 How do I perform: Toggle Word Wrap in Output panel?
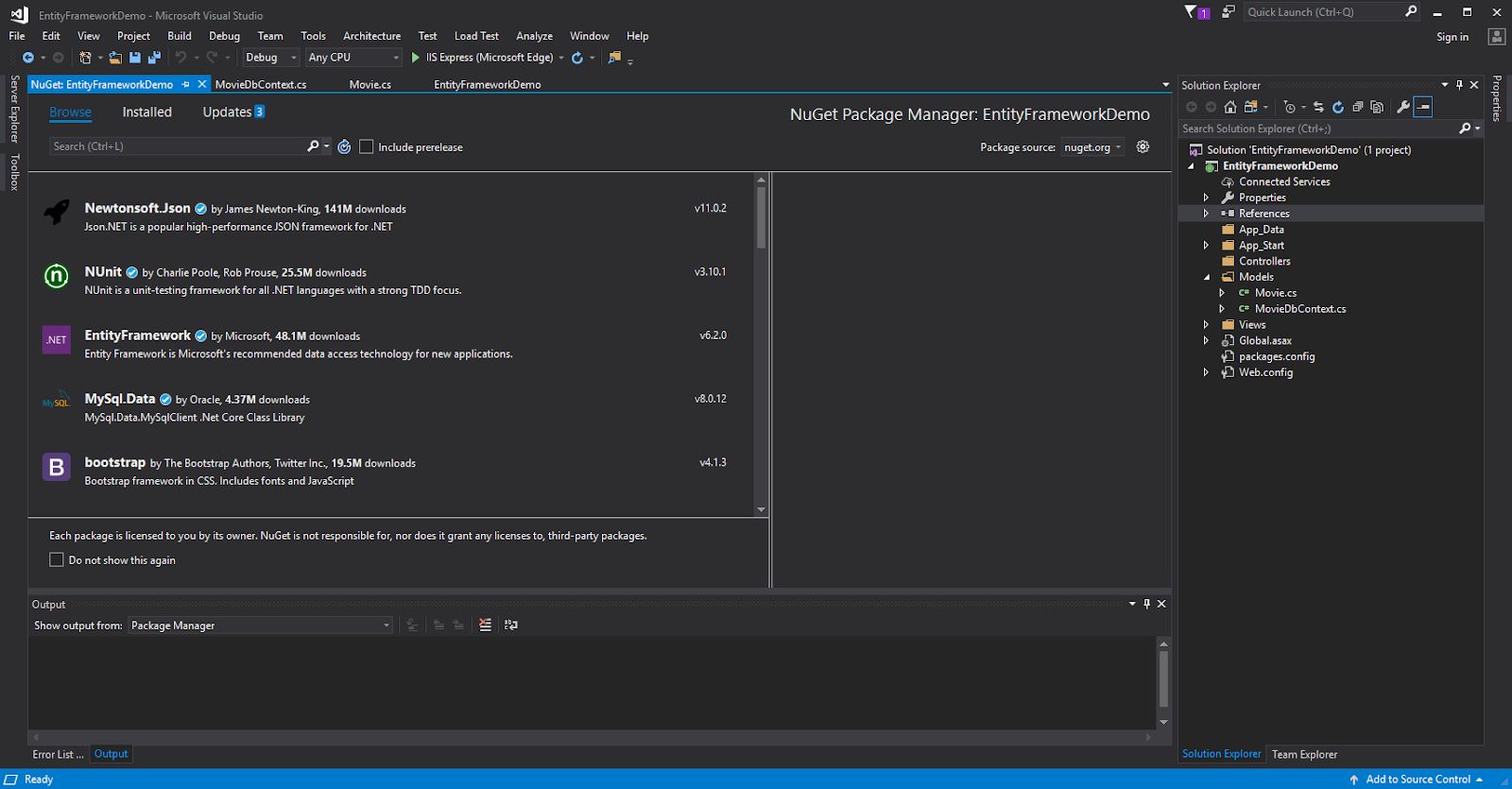click(511, 625)
